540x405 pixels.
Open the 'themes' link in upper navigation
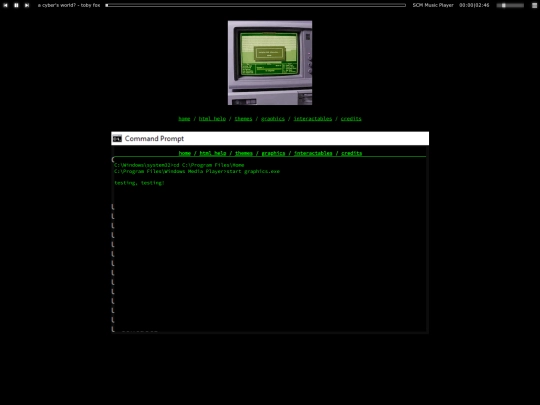243,118
